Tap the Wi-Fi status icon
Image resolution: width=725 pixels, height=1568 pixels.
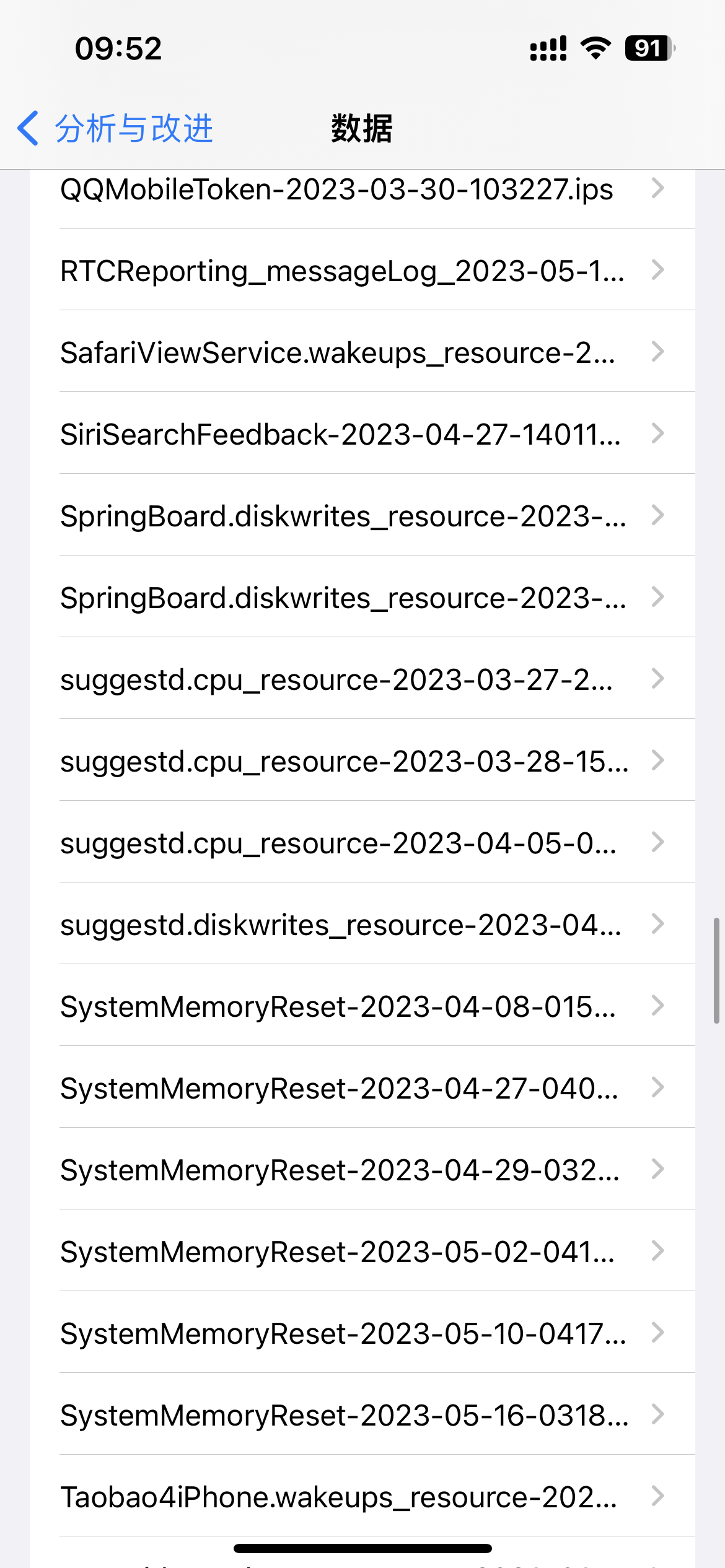click(595, 48)
